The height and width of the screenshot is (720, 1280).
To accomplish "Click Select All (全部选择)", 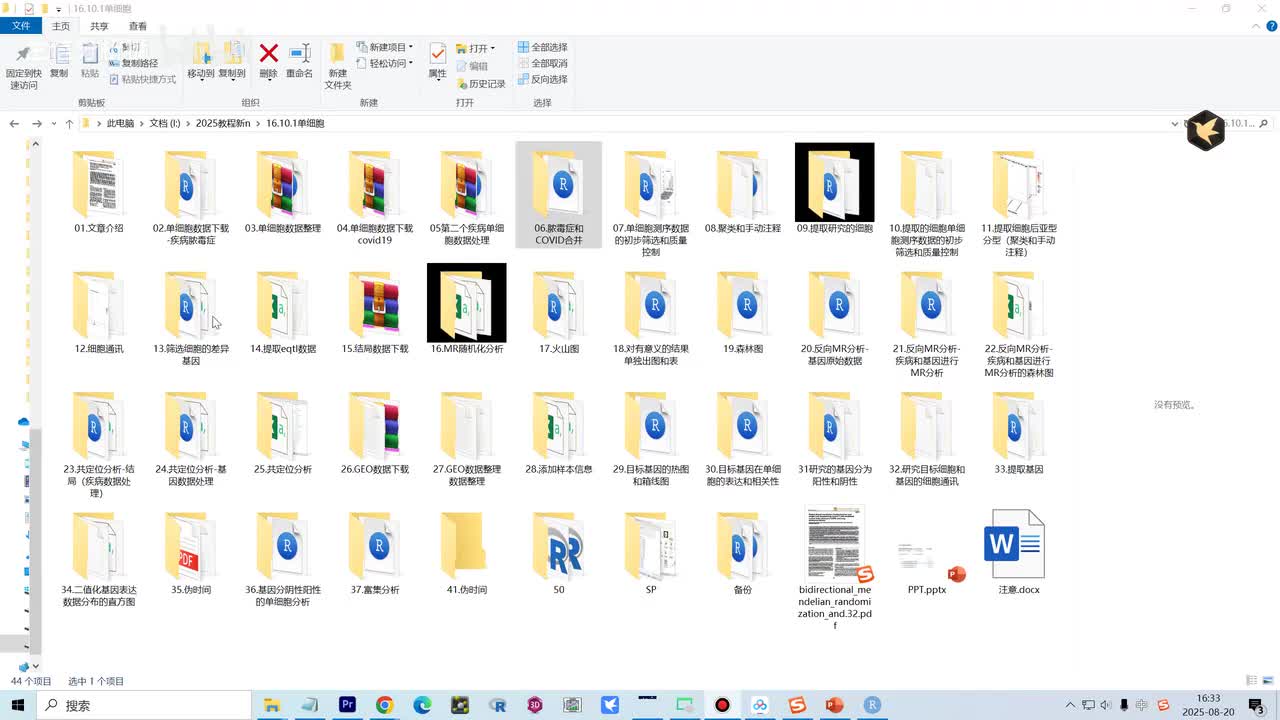I will (x=542, y=47).
